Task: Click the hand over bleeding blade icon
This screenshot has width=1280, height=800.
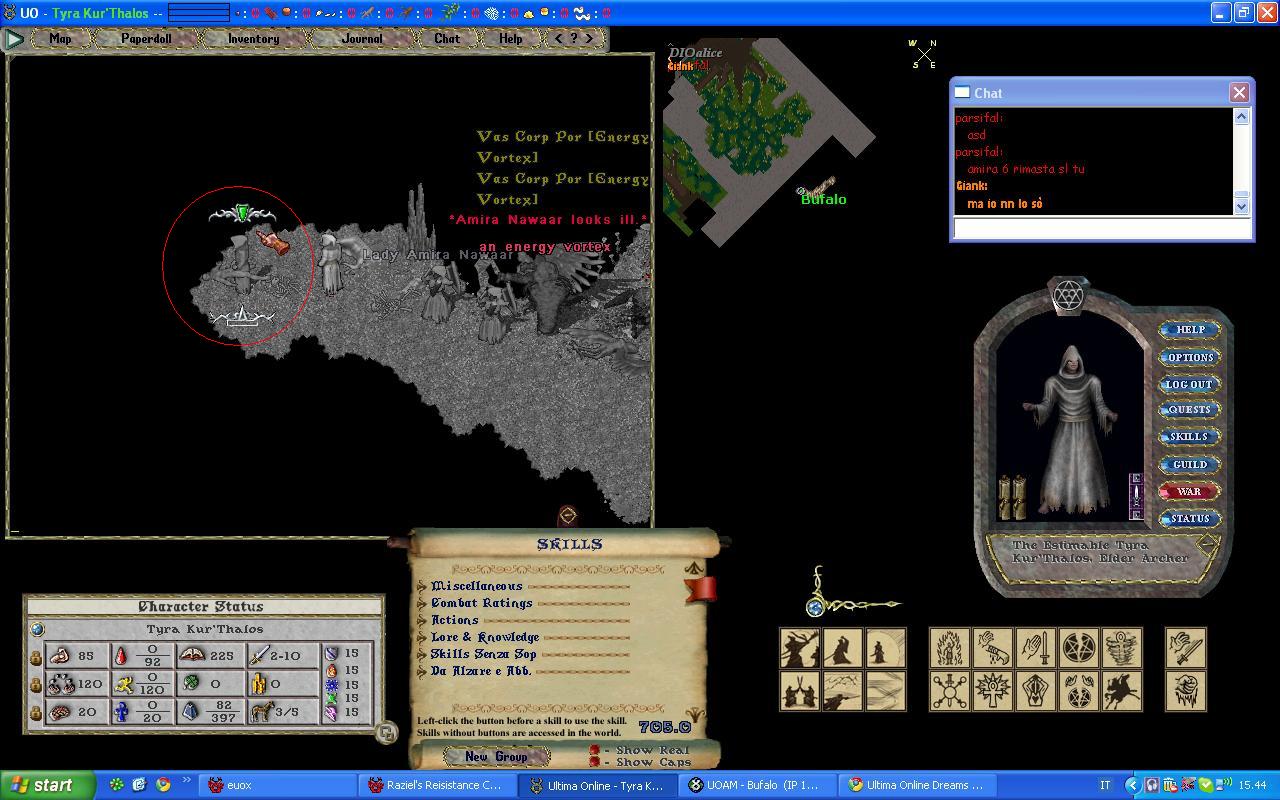Action: click(992, 648)
